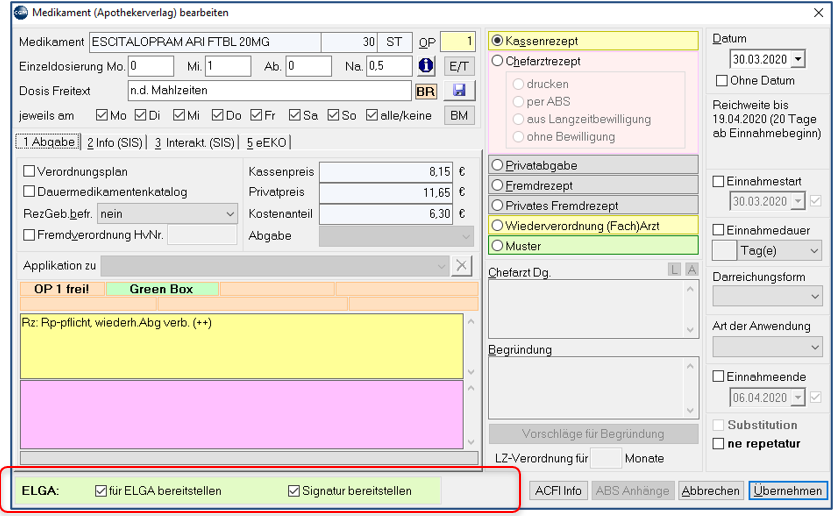Confirm with the Übernehmen button

point(788,490)
